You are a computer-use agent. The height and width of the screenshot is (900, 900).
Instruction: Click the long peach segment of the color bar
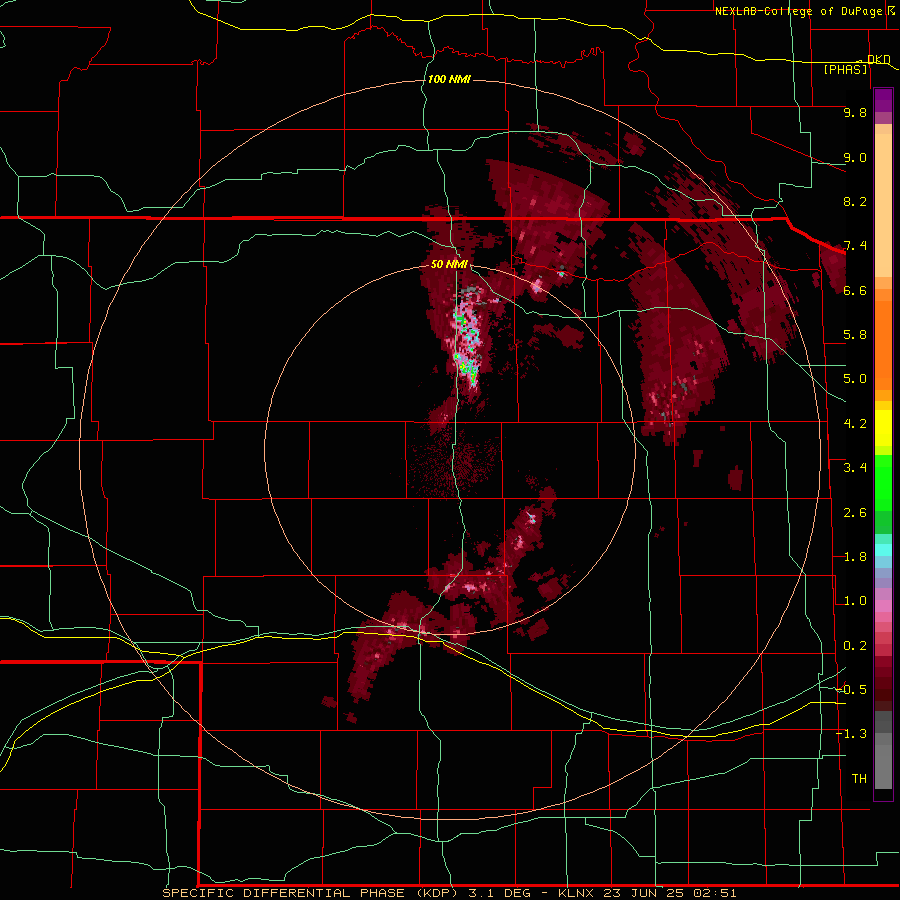pyautogui.click(x=883, y=205)
